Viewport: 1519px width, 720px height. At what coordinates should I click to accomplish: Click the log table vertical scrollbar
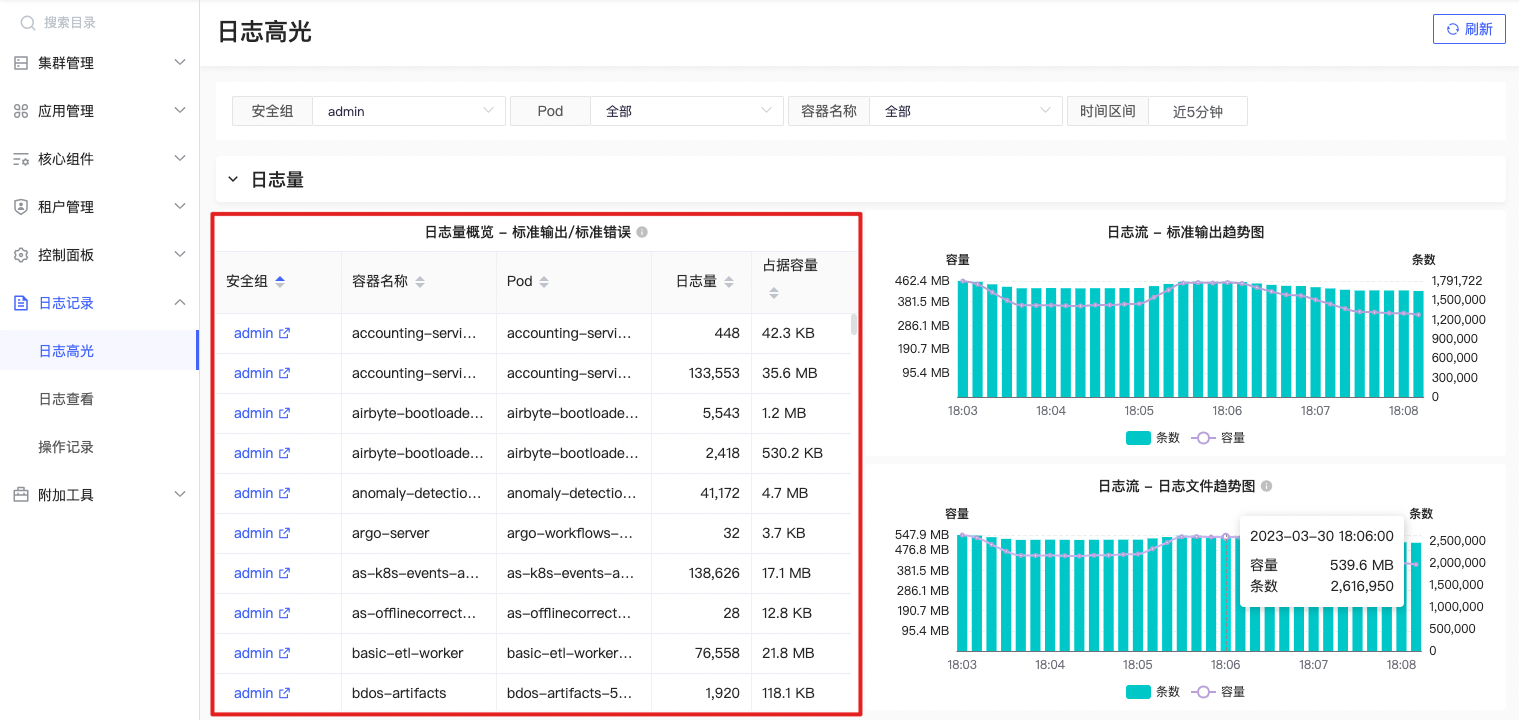(x=853, y=324)
